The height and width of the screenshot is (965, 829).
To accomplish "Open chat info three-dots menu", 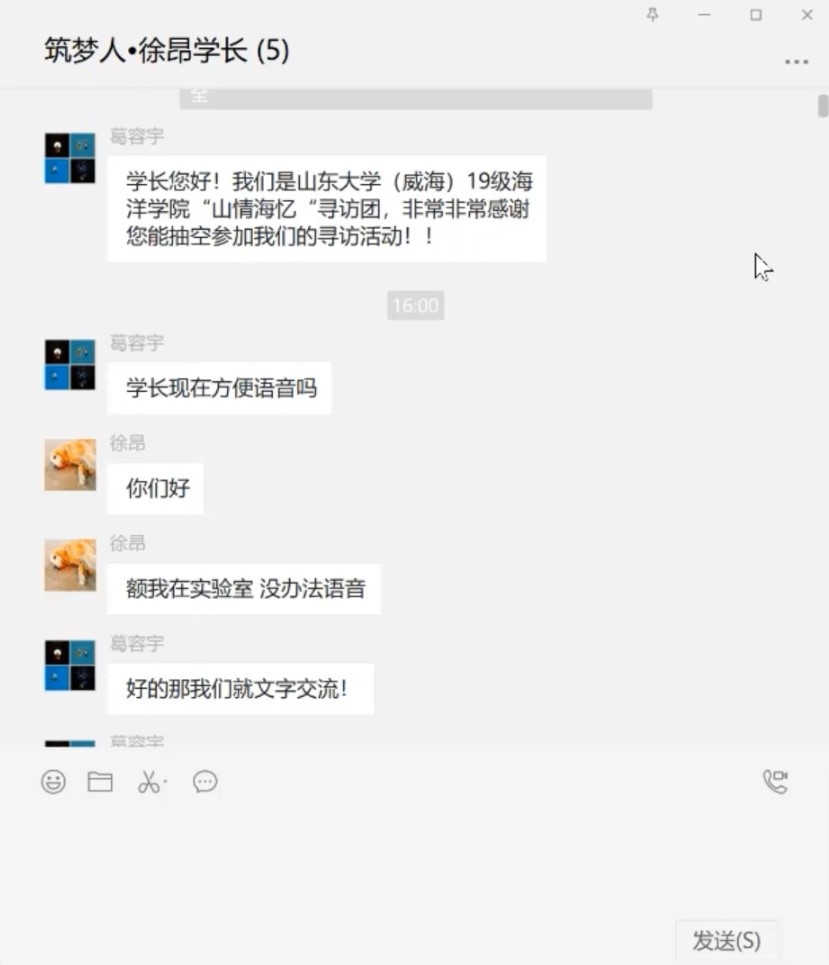I will tap(796, 62).
